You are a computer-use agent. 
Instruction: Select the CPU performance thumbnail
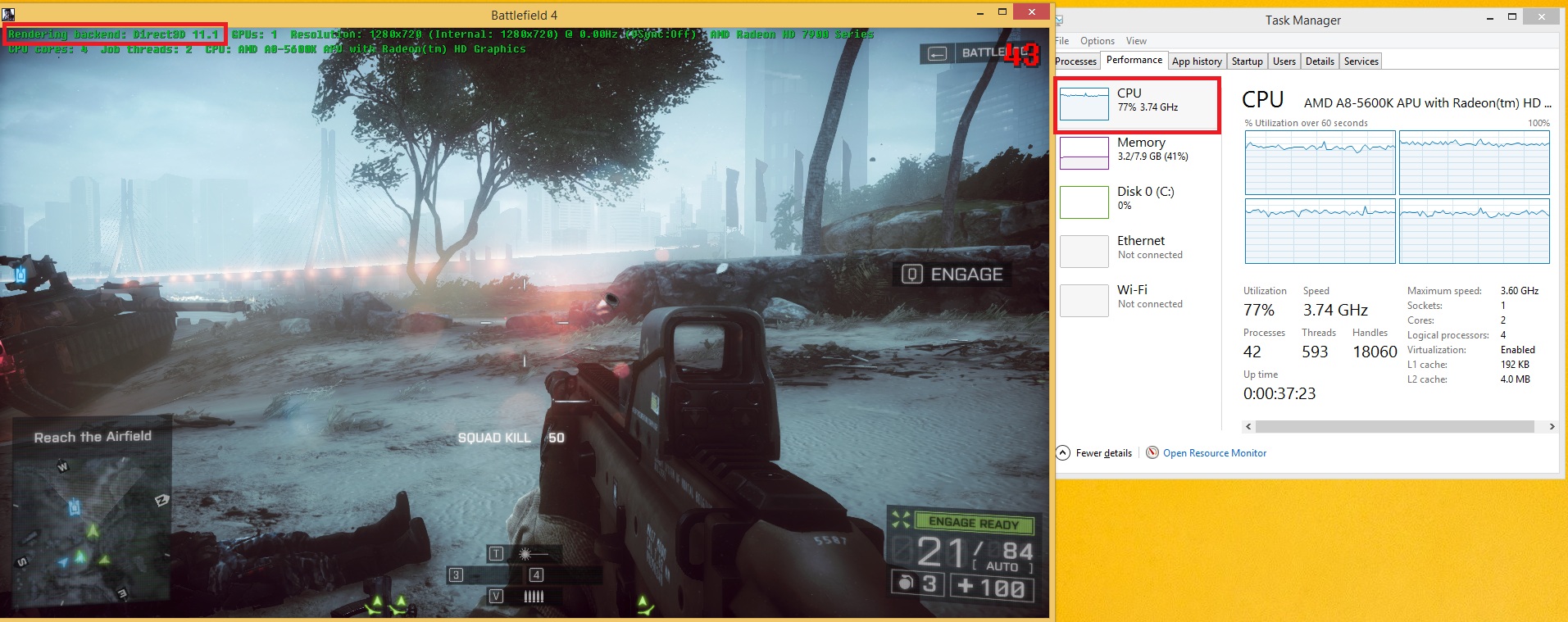(x=1137, y=104)
